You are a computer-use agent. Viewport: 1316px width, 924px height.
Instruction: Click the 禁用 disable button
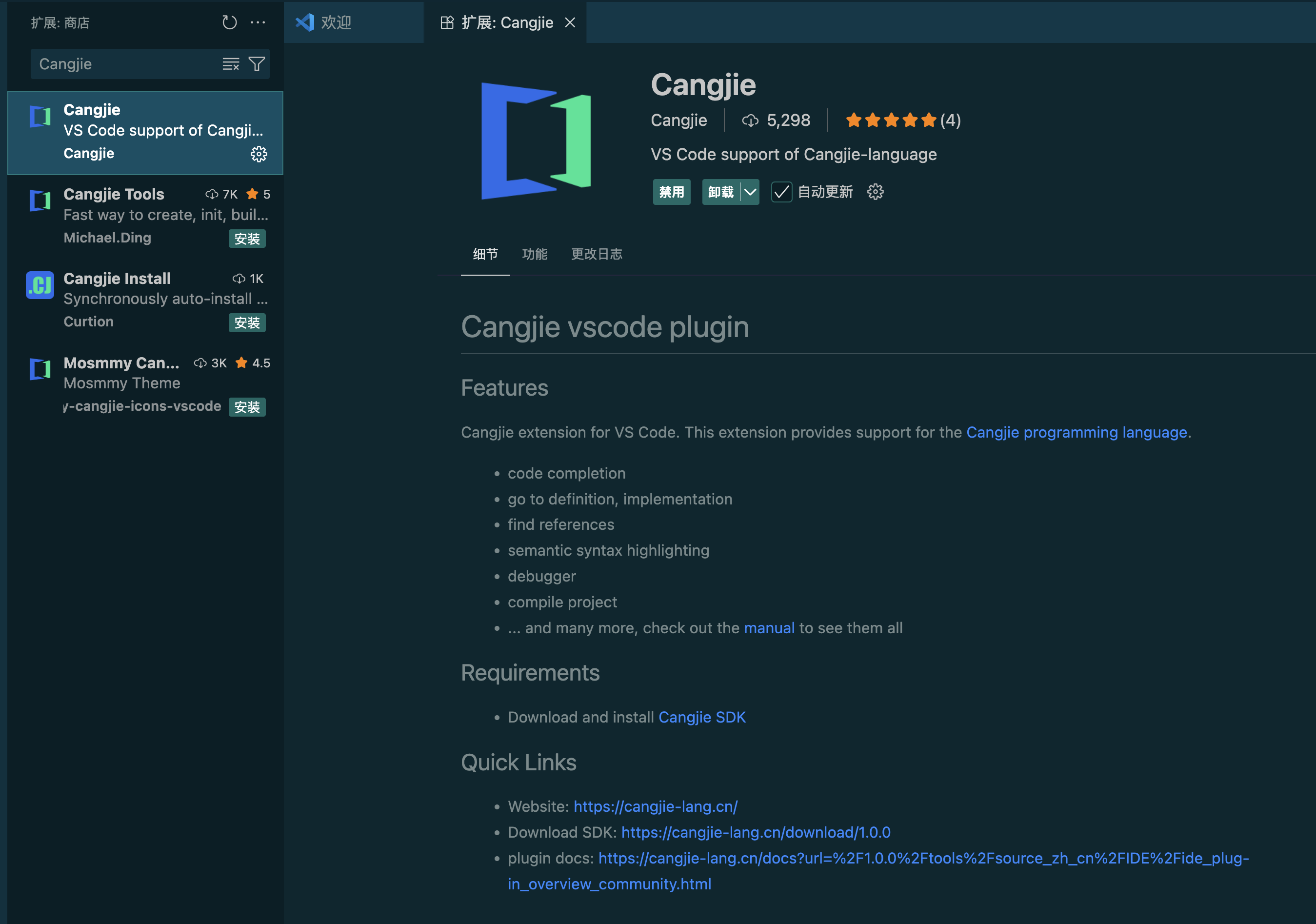672,192
